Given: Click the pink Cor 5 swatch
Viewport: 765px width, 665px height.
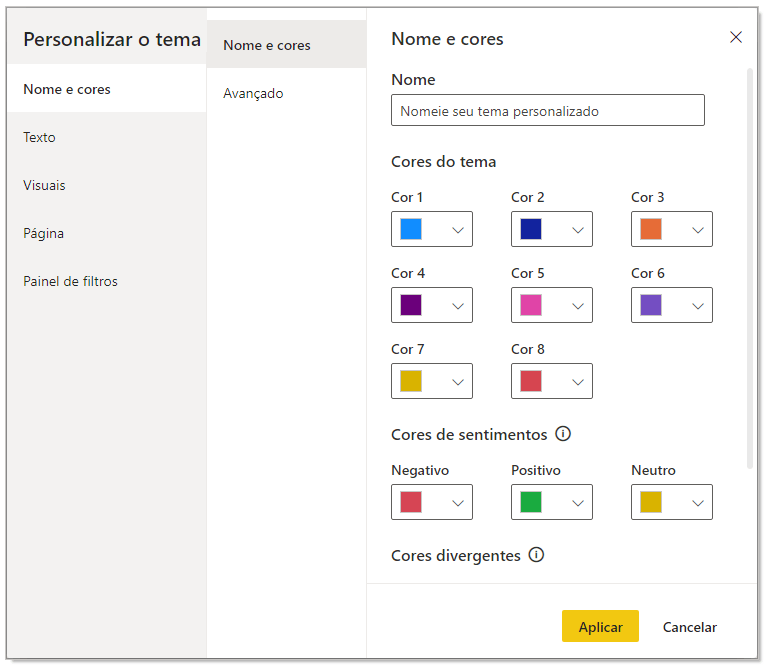Looking at the screenshot, I should coord(531,305).
